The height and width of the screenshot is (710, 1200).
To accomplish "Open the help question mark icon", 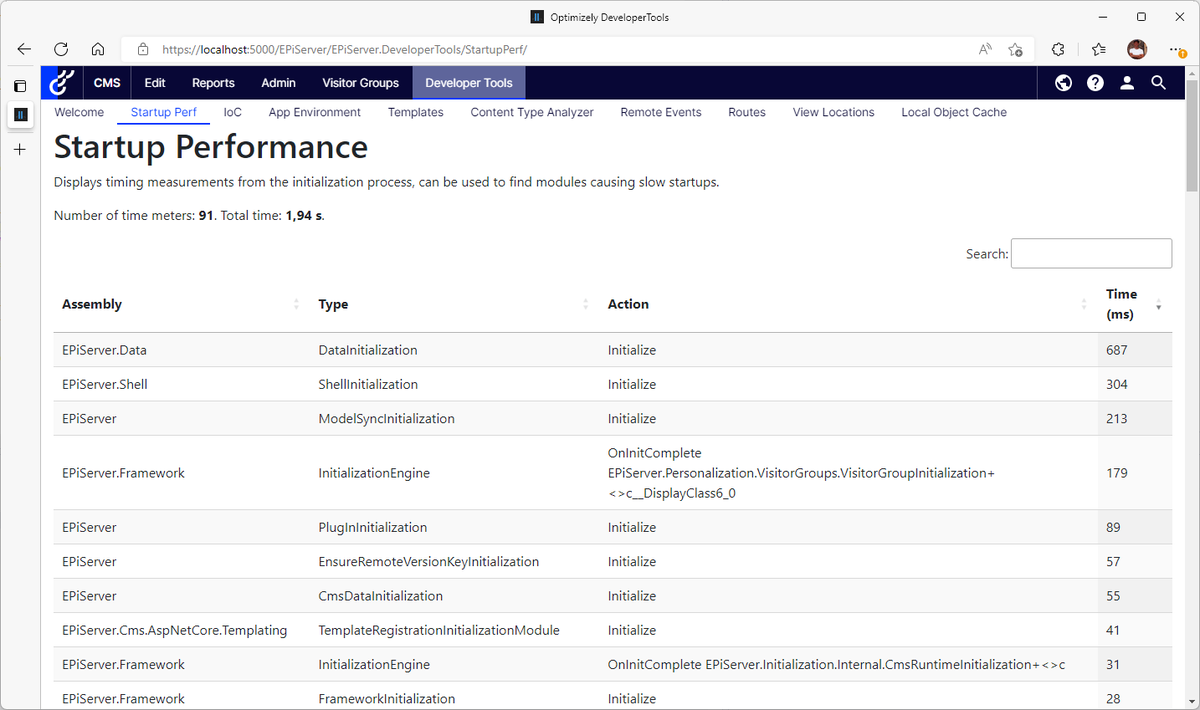I will (1095, 83).
